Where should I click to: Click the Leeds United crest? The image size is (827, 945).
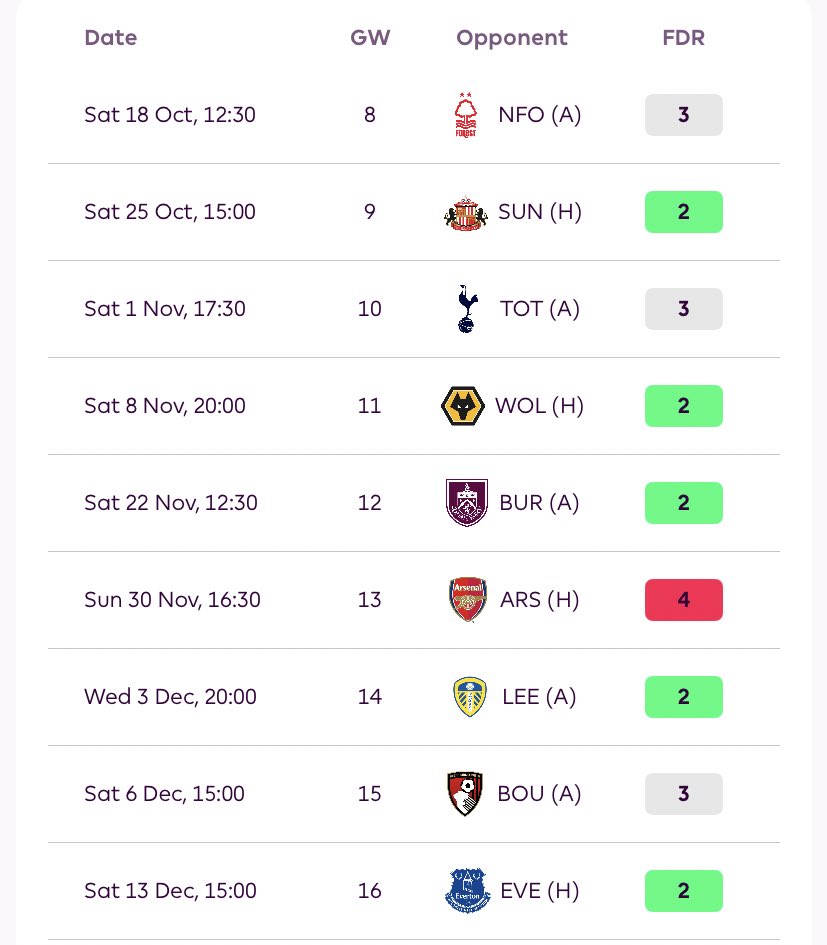click(469, 697)
